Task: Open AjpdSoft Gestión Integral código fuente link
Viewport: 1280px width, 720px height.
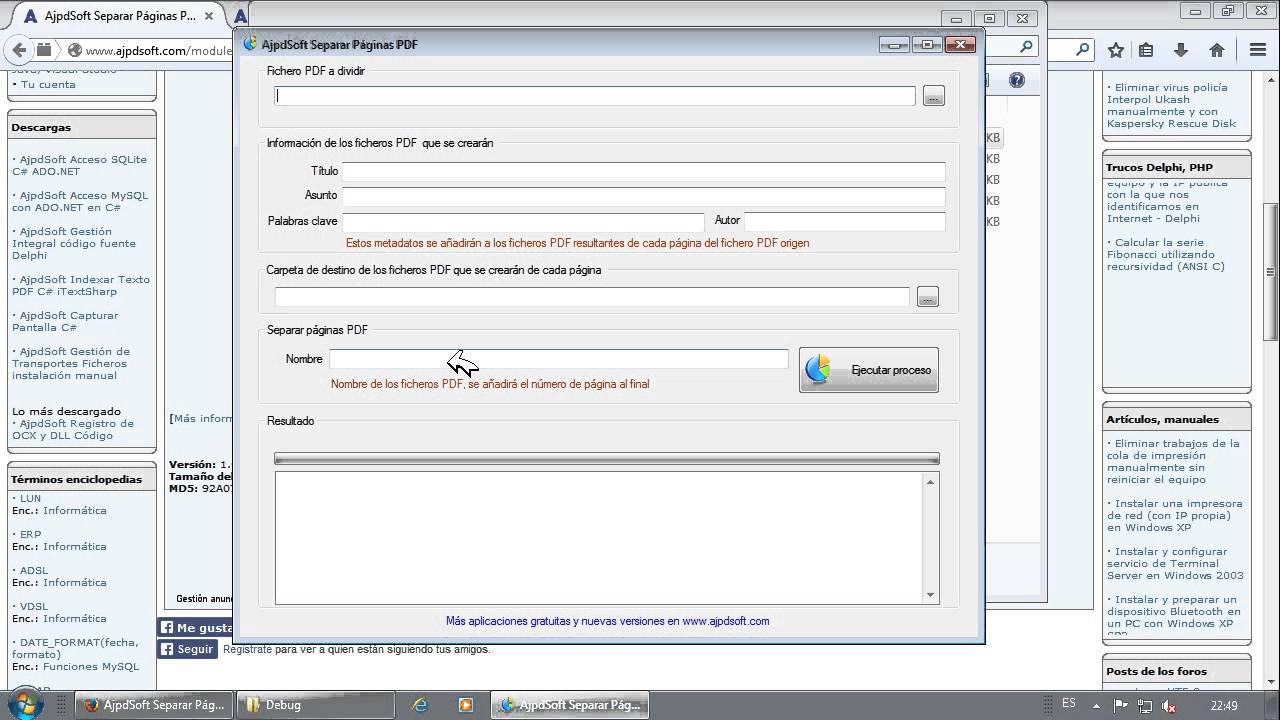Action: point(74,243)
